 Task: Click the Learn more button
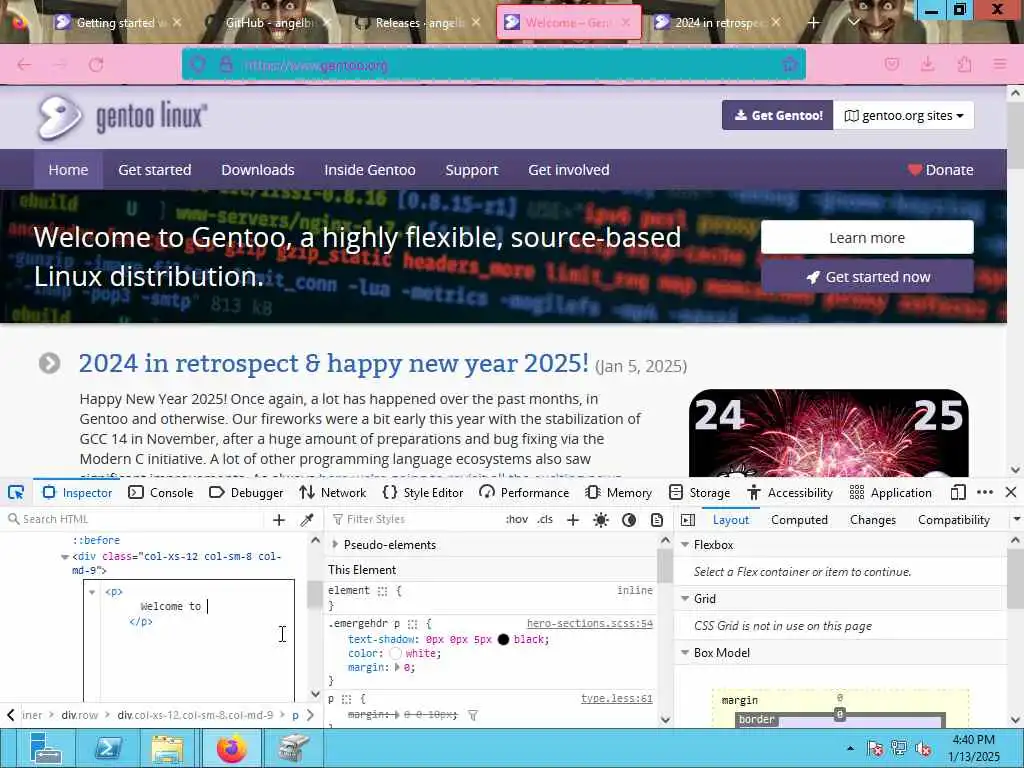pyautogui.click(x=867, y=237)
